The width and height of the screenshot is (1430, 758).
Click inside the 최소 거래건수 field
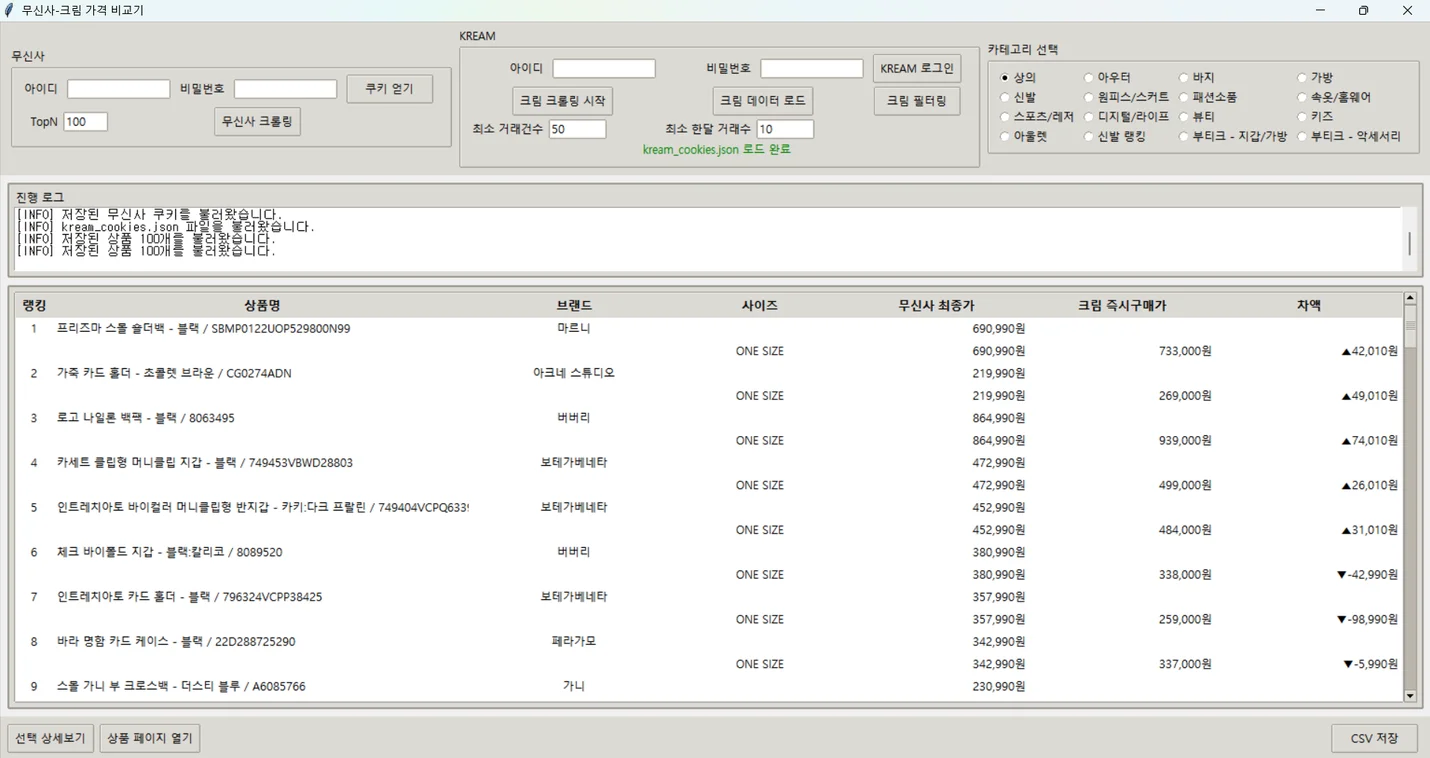pyautogui.click(x=578, y=128)
